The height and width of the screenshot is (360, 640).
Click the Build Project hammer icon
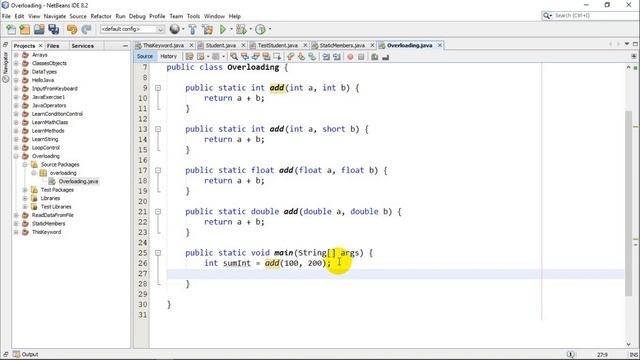coord(192,29)
